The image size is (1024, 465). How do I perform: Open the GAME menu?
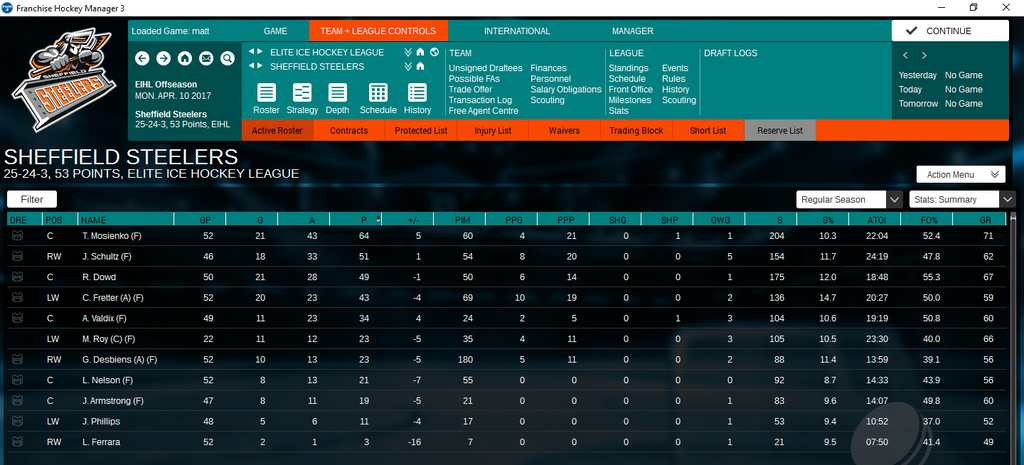[276, 31]
